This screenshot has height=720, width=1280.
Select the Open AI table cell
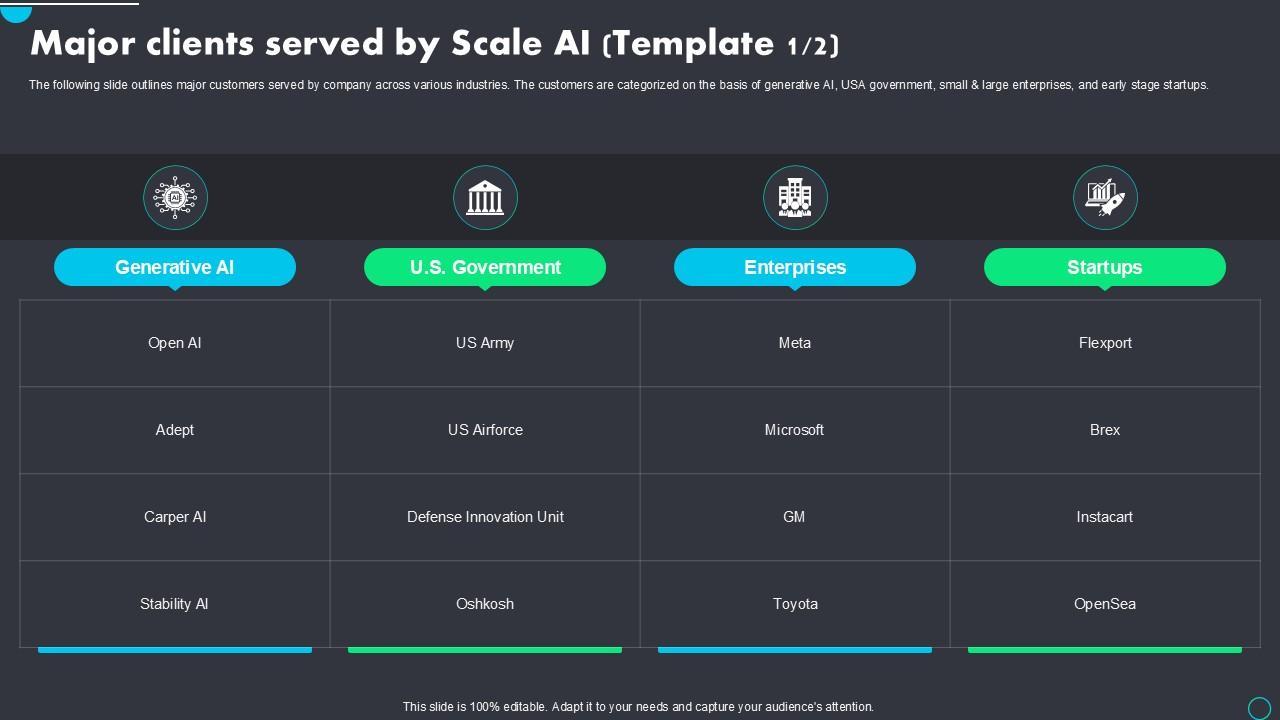tap(175, 343)
